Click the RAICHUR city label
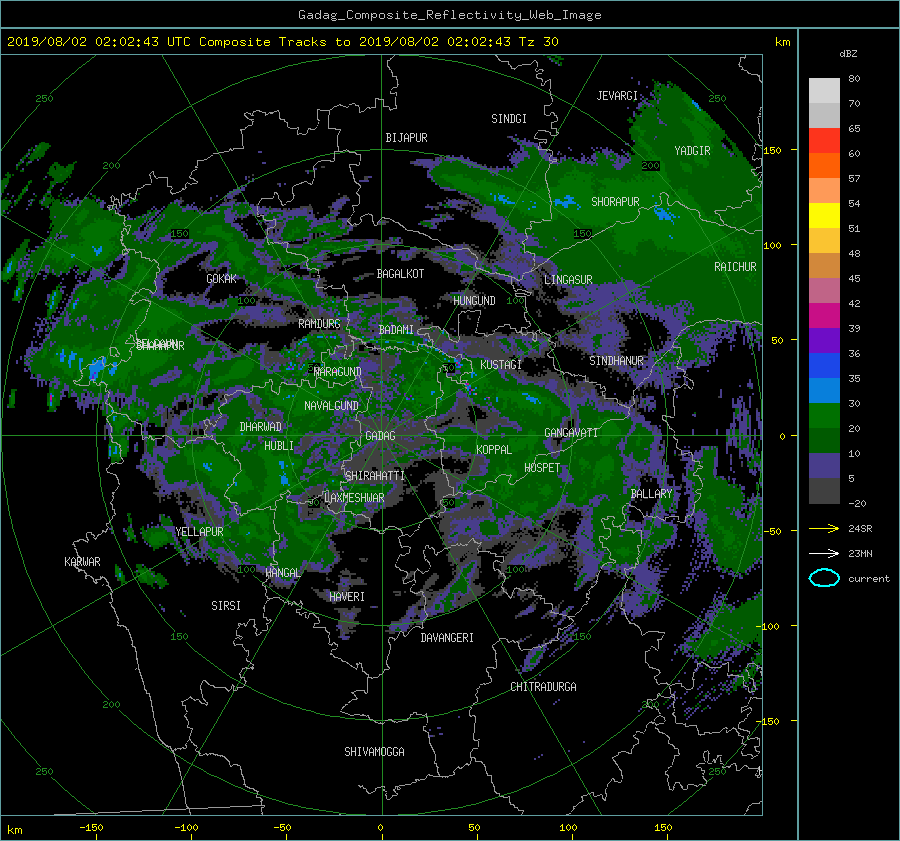This screenshot has height=841, width=900. [x=735, y=267]
